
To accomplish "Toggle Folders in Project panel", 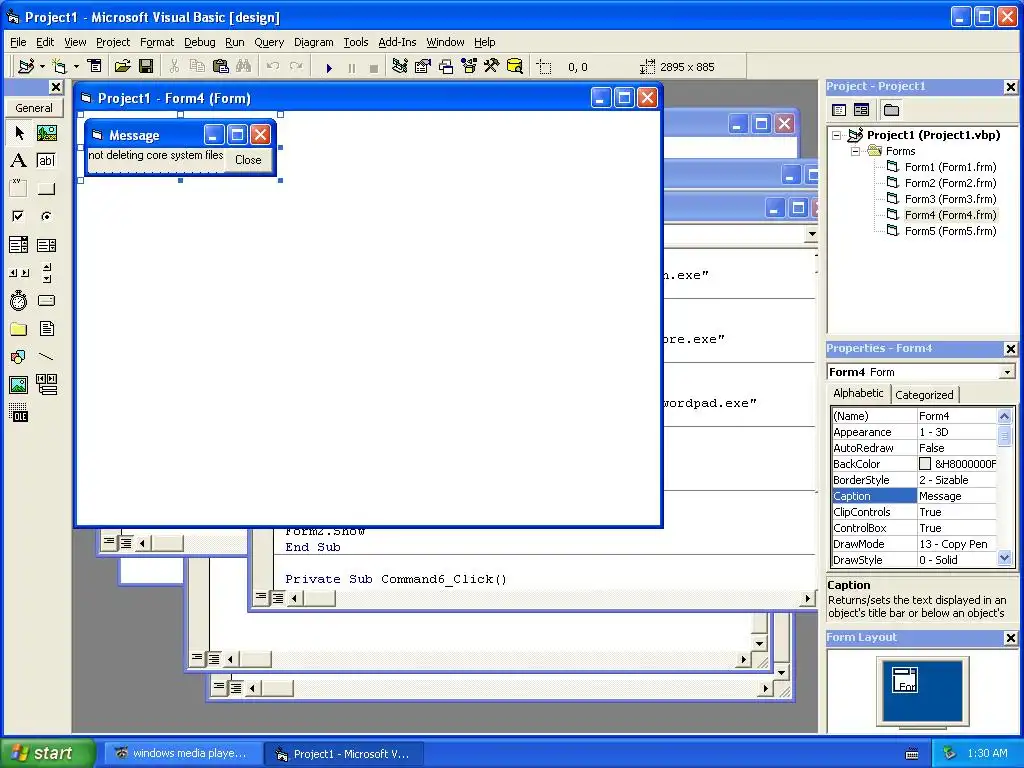I will [891, 110].
